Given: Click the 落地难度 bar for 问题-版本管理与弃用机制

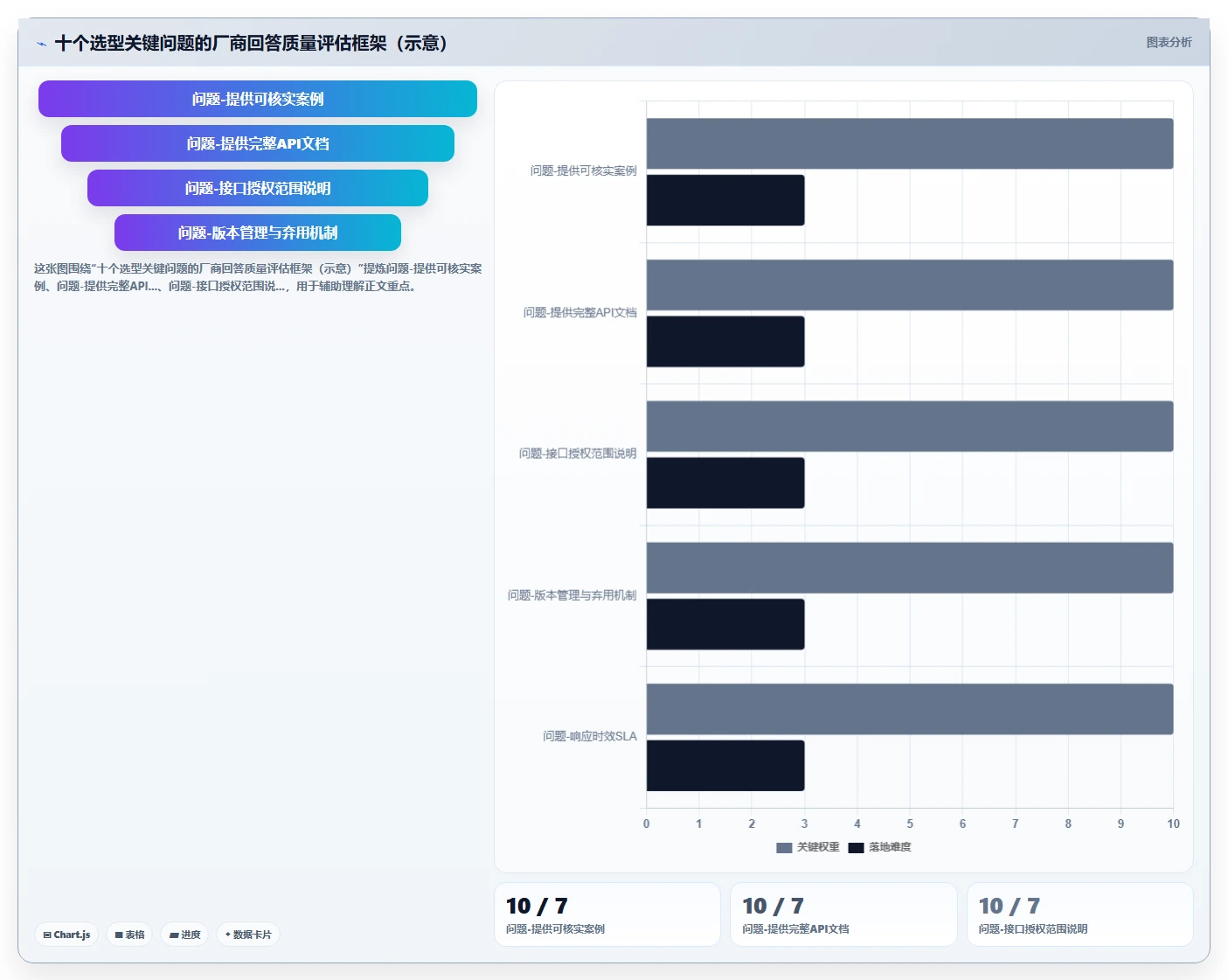Looking at the screenshot, I should point(725,624).
